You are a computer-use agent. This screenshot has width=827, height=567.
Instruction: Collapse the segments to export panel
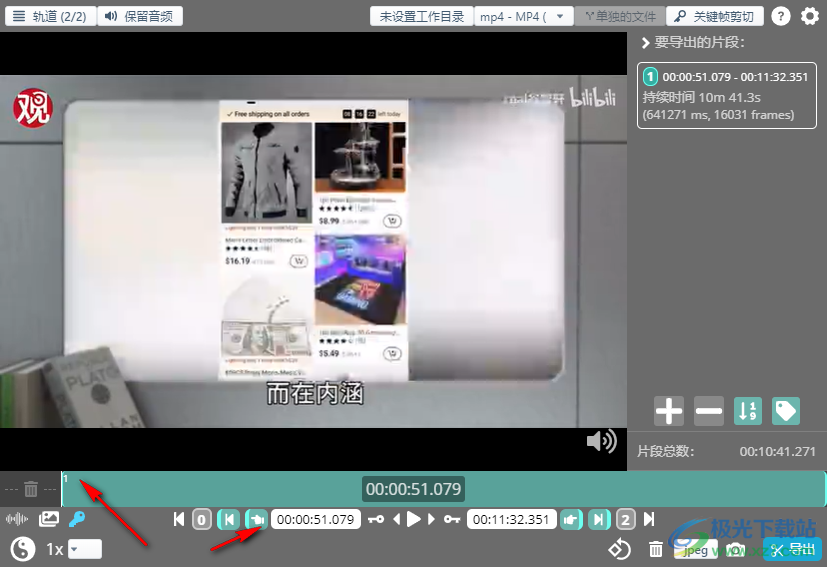tap(645, 43)
